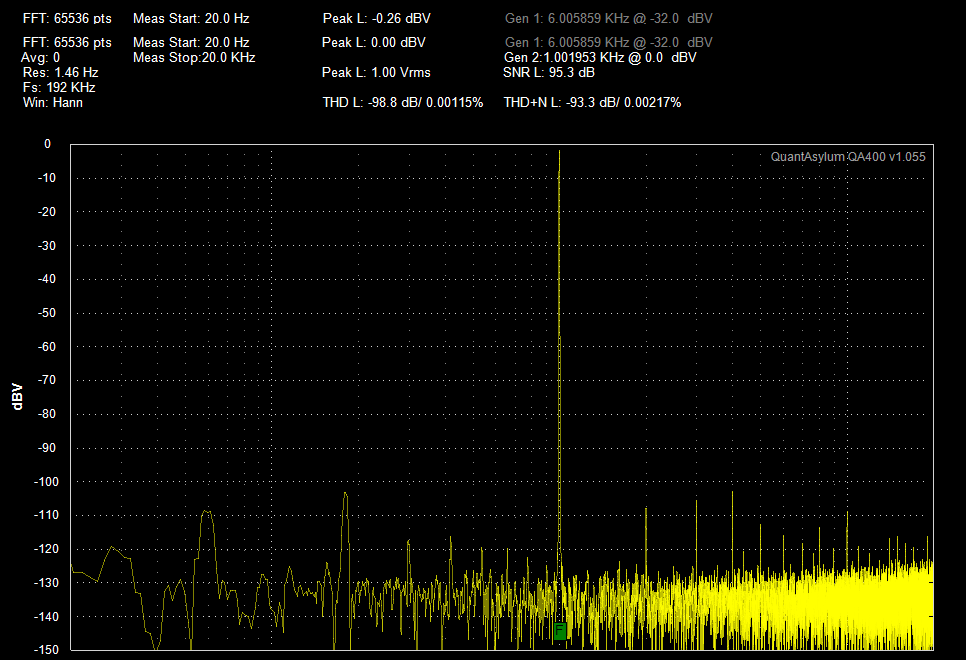This screenshot has height=660, width=966.
Task: Click the 'Res: 1.46 Hz' resolution text
Action: [60, 73]
